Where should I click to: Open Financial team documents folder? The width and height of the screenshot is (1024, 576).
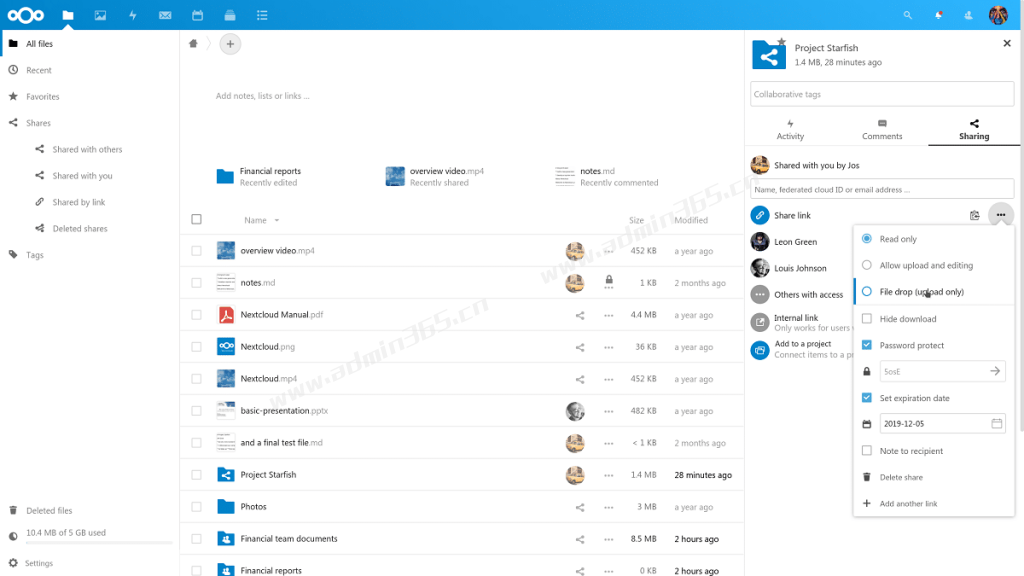pyautogui.click(x=289, y=539)
